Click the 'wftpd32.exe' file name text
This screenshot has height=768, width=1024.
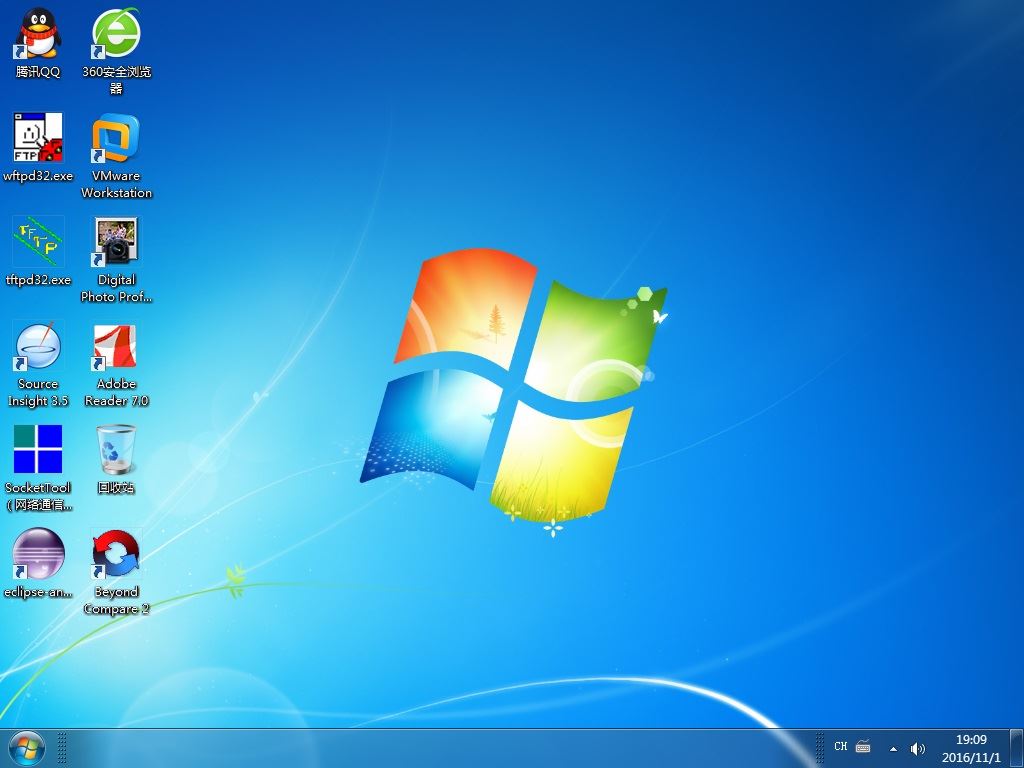[x=38, y=176]
